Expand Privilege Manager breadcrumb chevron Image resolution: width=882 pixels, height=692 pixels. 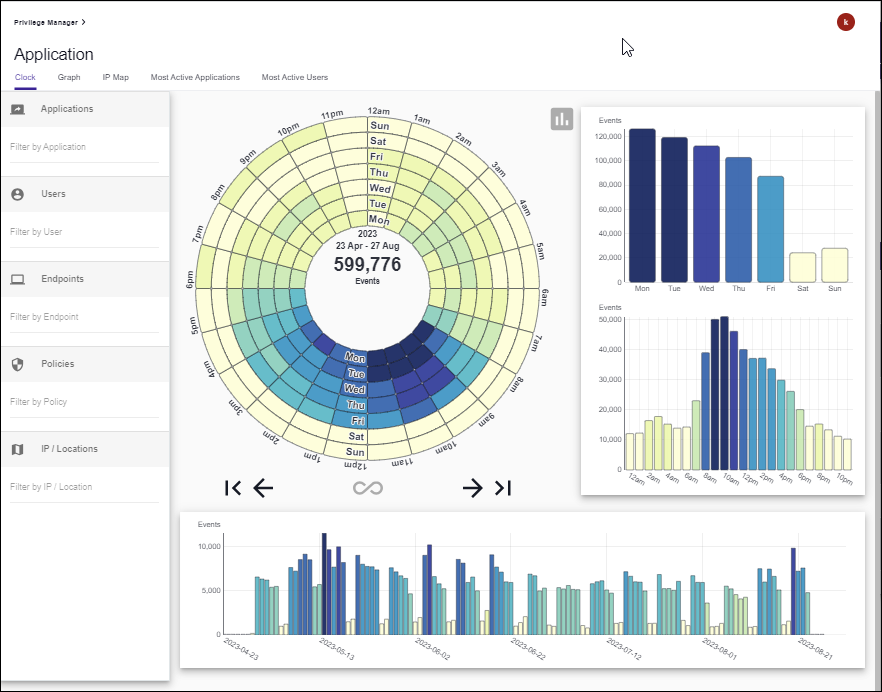pyautogui.click(x=83, y=21)
